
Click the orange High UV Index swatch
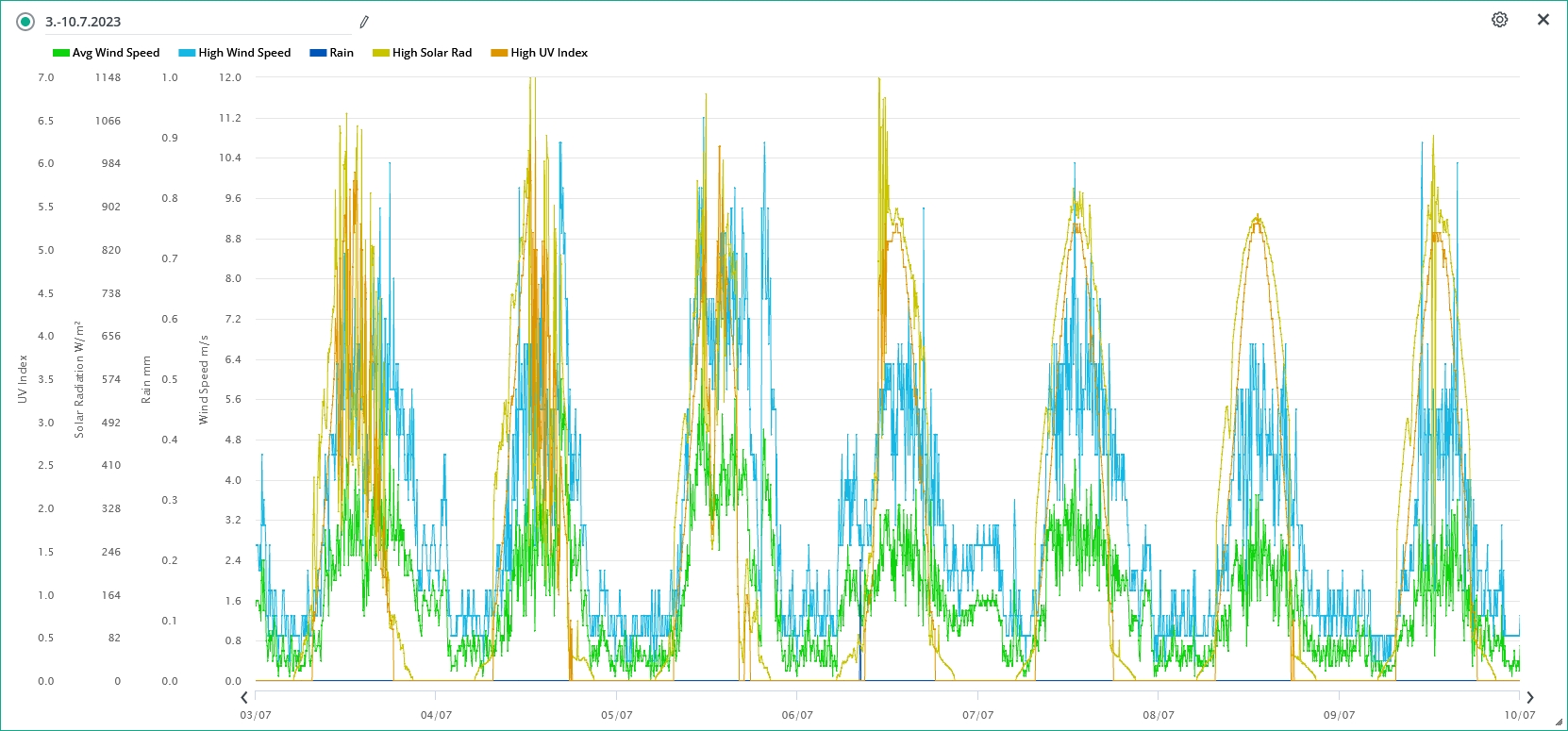(499, 53)
